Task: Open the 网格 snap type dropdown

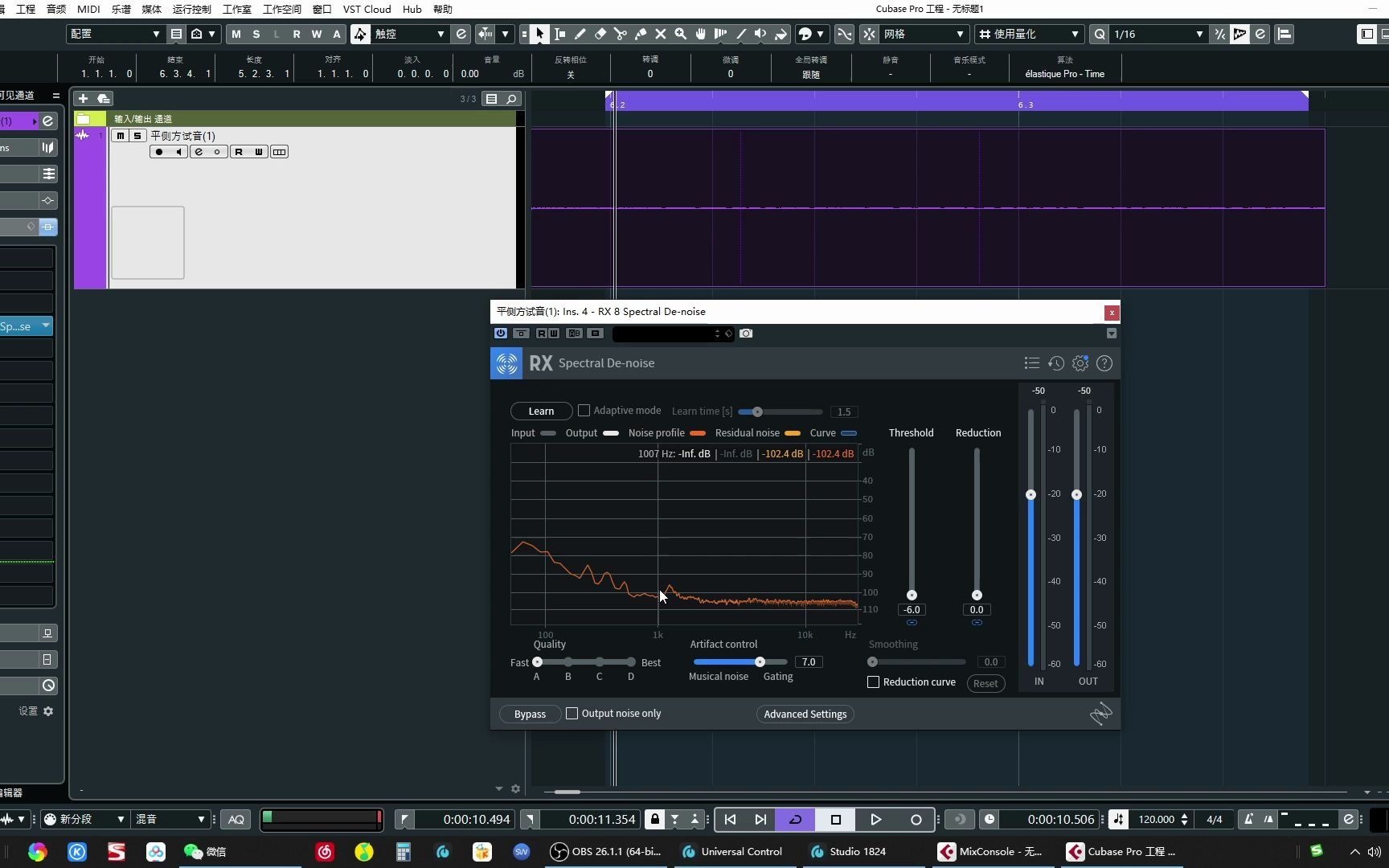Action: tap(924, 34)
